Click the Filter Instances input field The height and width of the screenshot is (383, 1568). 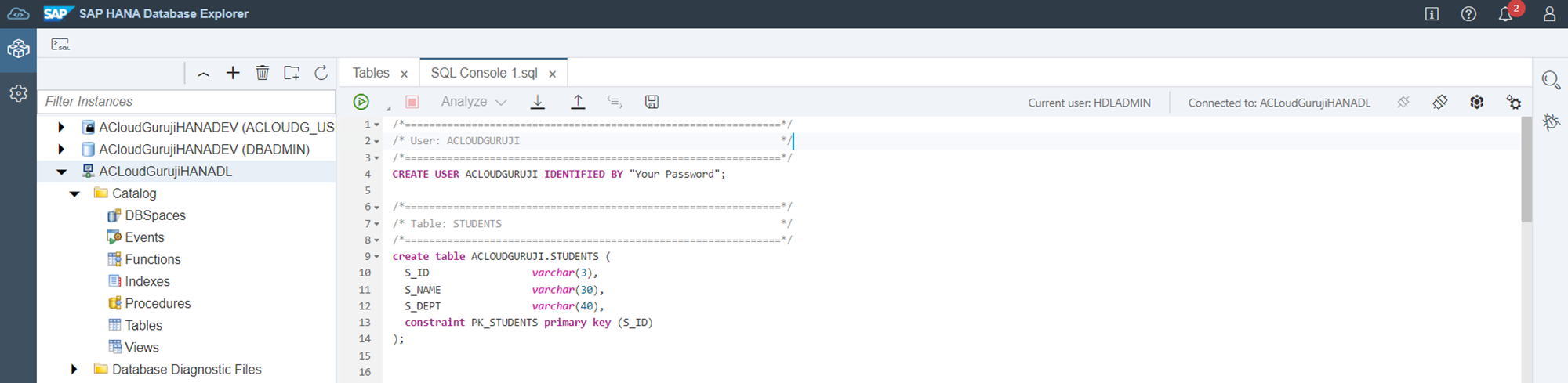click(187, 102)
